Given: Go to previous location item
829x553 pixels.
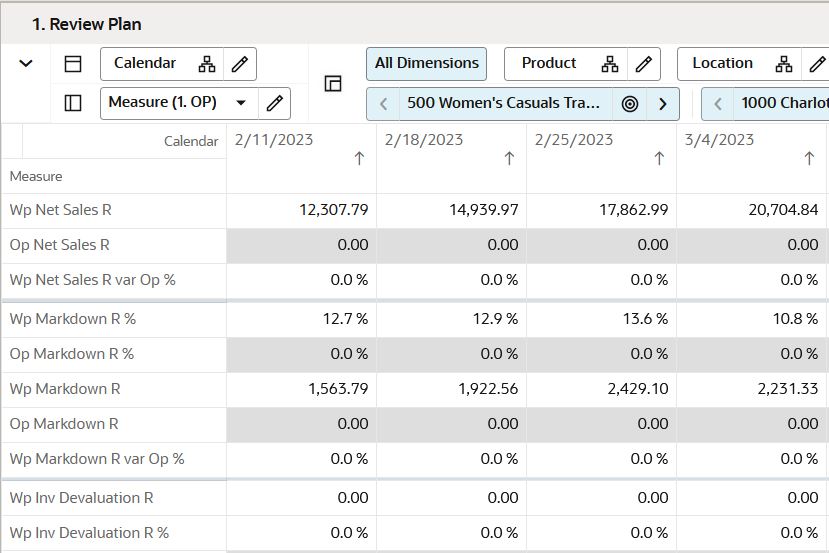Looking at the screenshot, I should click(718, 104).
